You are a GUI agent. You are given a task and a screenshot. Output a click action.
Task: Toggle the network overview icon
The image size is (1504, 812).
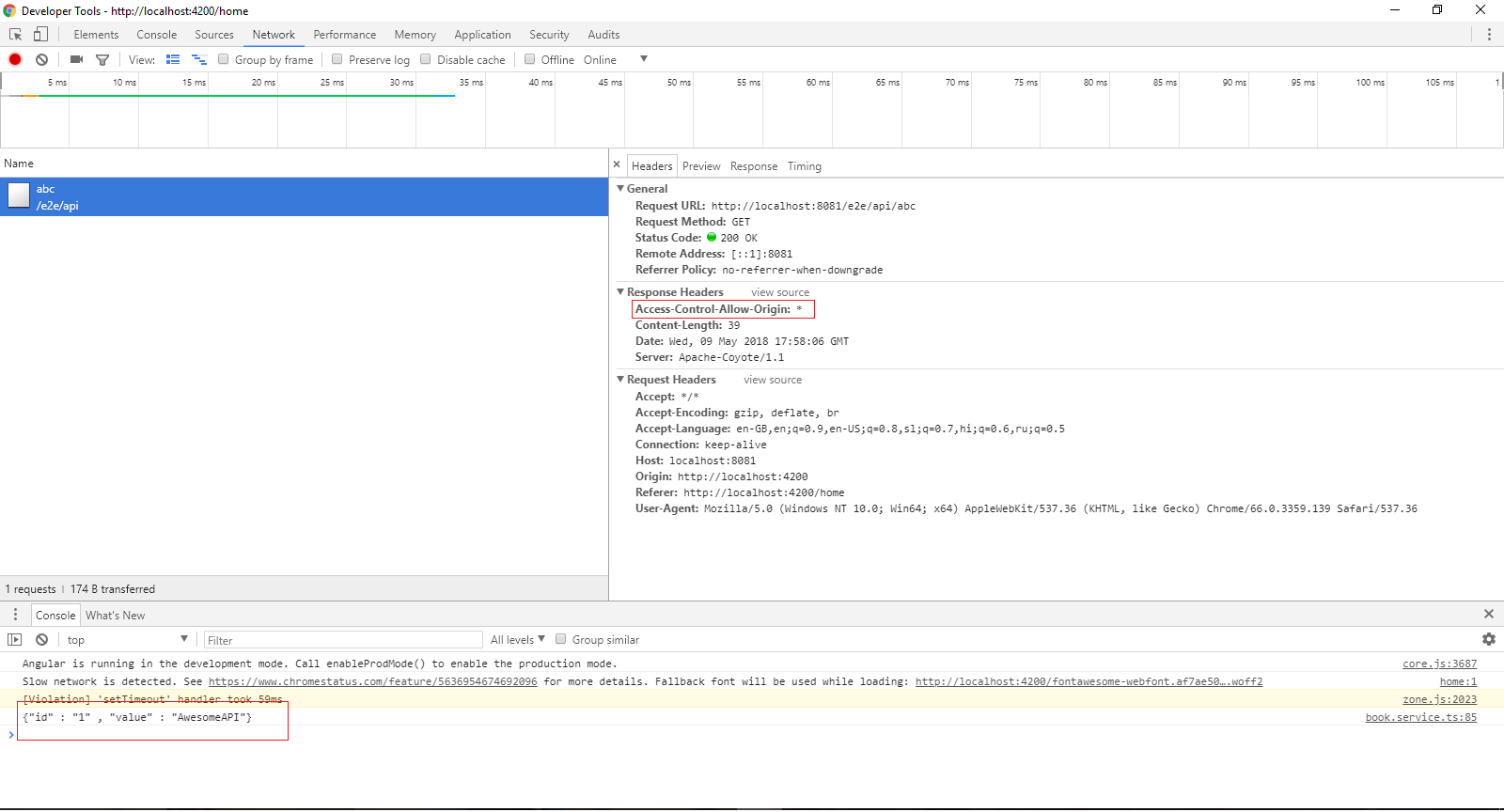[x=198, y=59]
